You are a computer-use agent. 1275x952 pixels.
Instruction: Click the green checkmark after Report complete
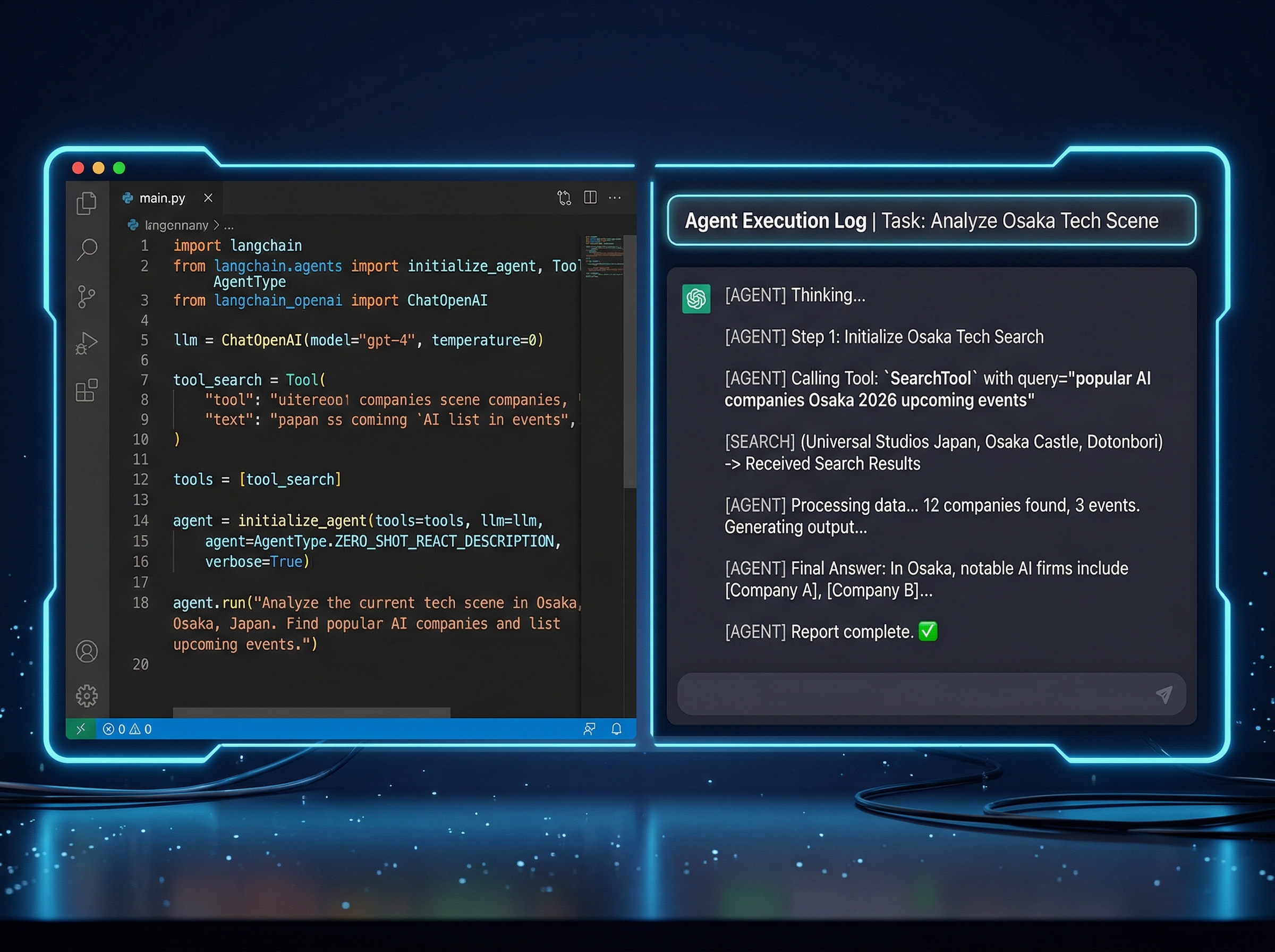[928, 632]
